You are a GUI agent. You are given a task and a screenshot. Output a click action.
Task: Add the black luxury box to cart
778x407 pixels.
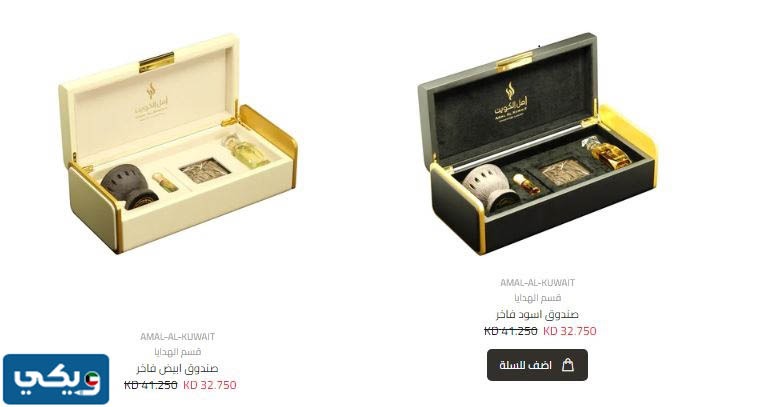pos(537,365)
